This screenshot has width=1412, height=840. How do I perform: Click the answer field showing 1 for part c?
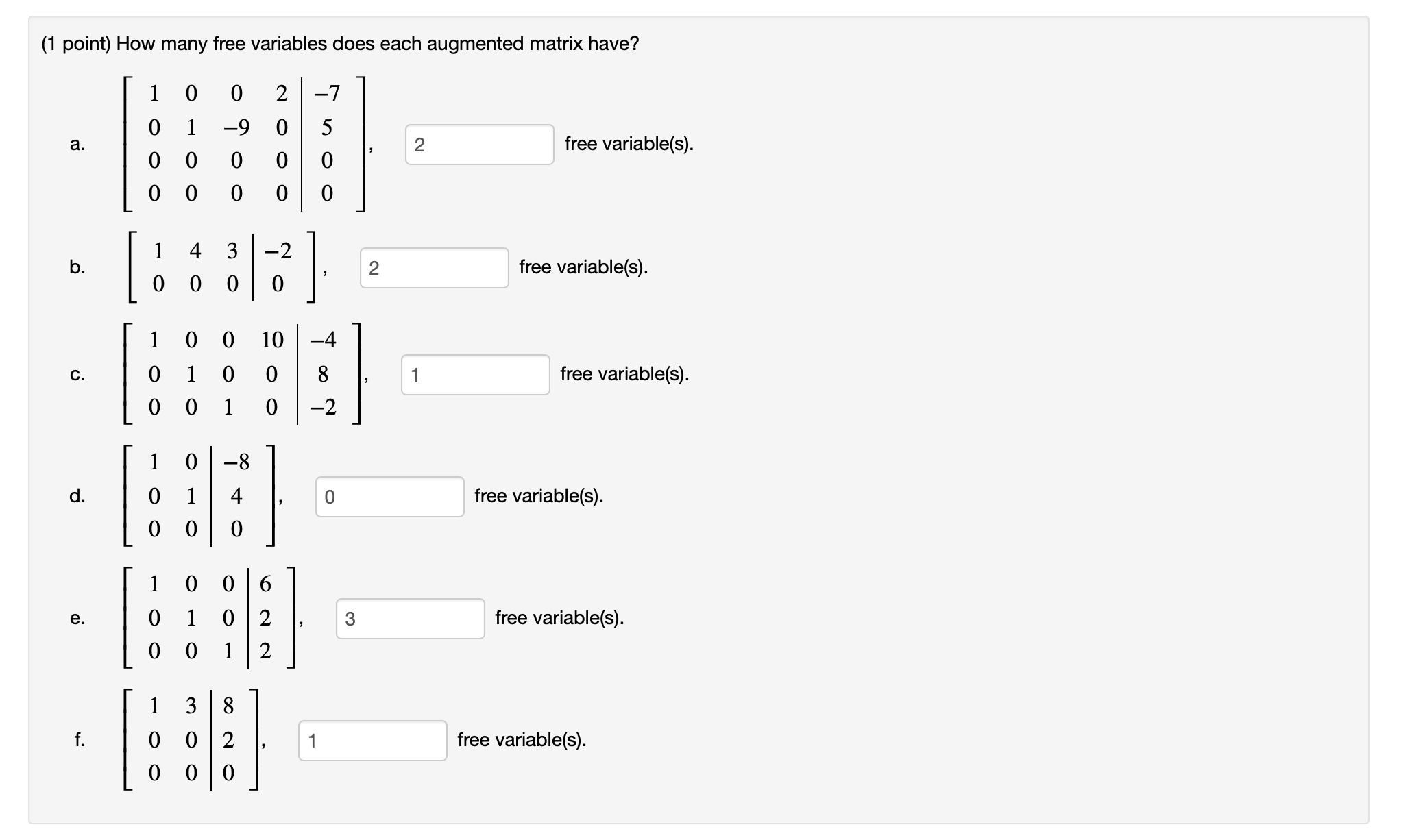[475, 374]
